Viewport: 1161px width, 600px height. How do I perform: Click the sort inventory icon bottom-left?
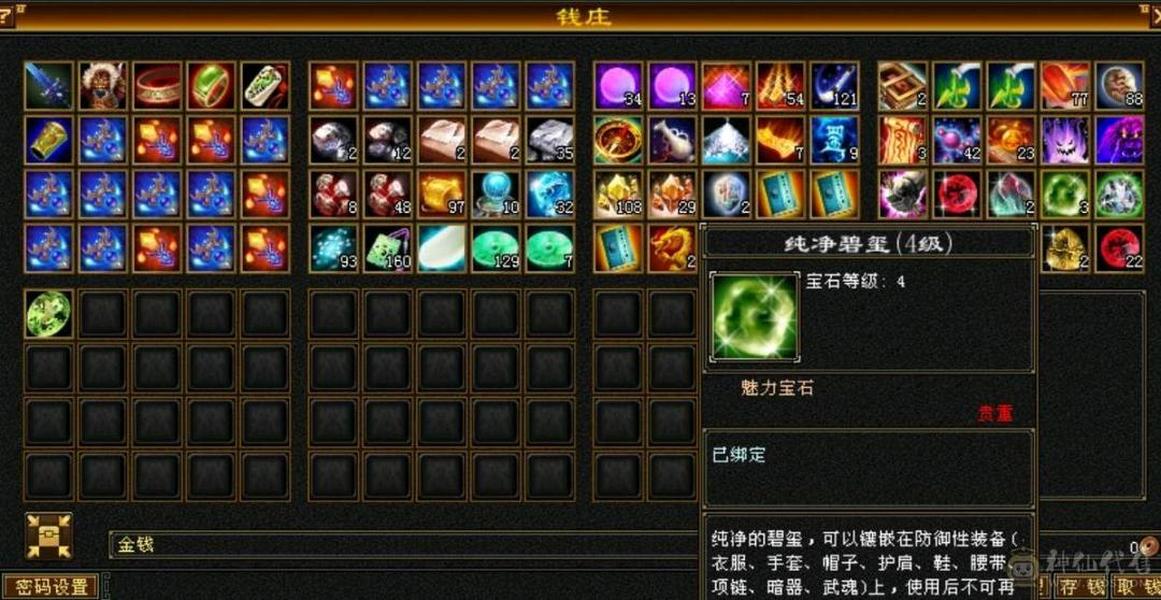pyautogui.click(x=49, y=535)
